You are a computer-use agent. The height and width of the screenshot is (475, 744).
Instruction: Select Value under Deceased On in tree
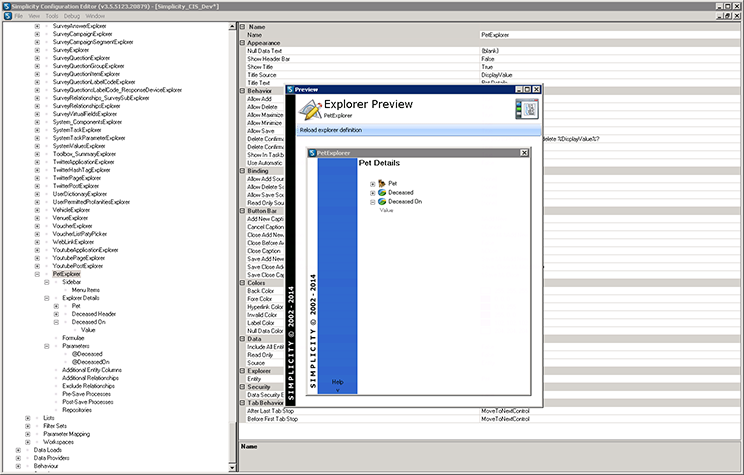tap(88, 330)
